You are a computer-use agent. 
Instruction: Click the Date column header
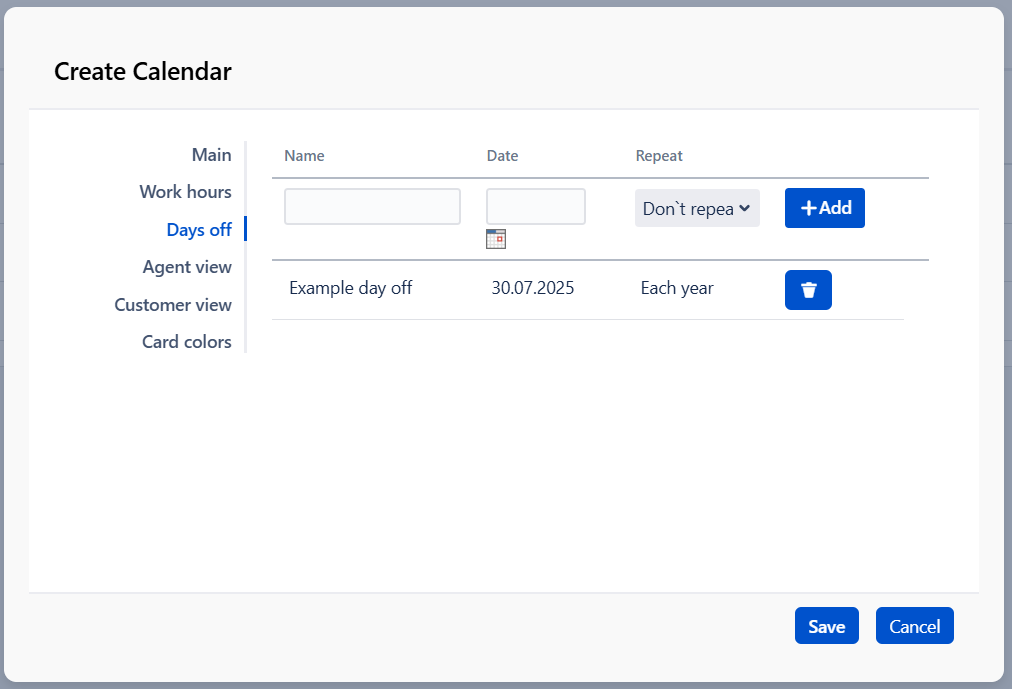tap(502, 156)
